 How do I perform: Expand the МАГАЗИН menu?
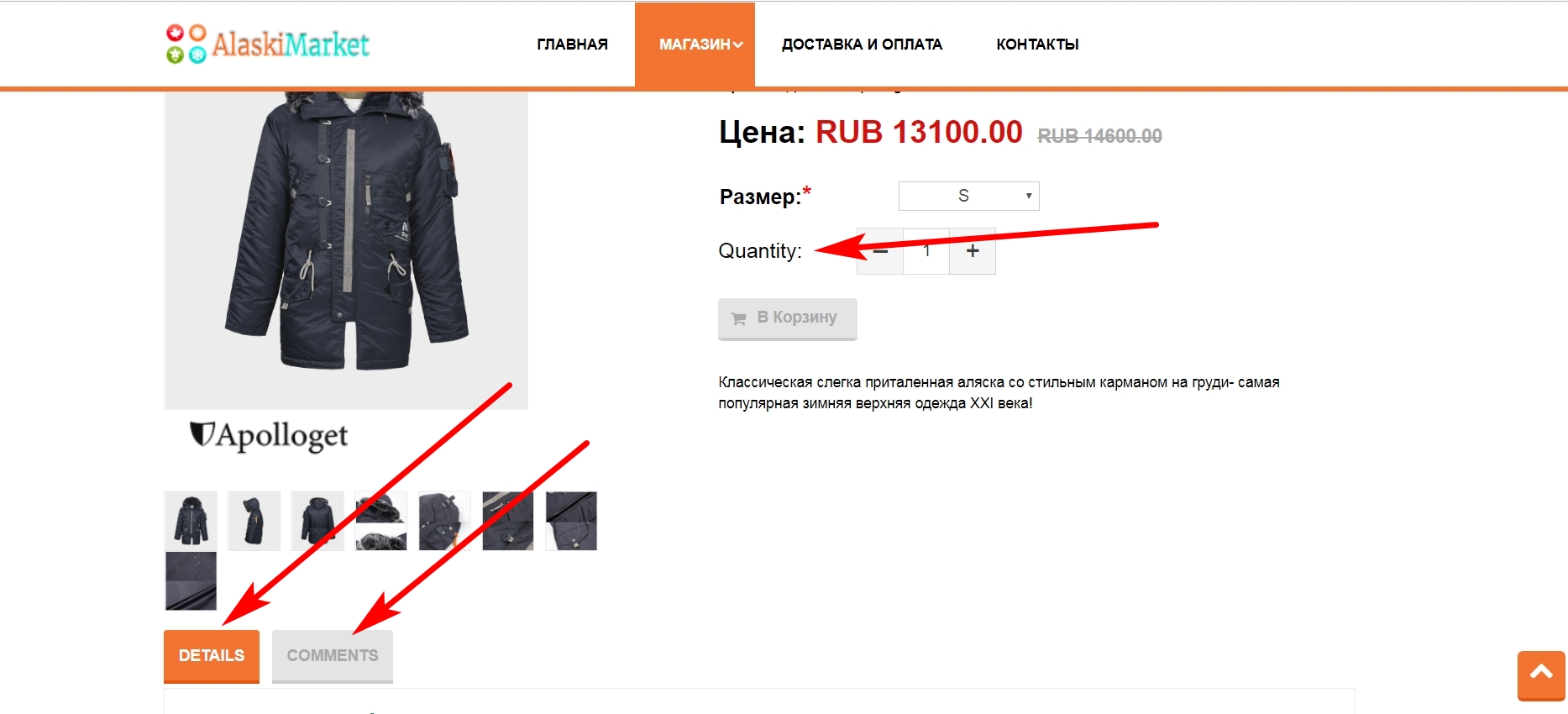[x=695, y=45]
